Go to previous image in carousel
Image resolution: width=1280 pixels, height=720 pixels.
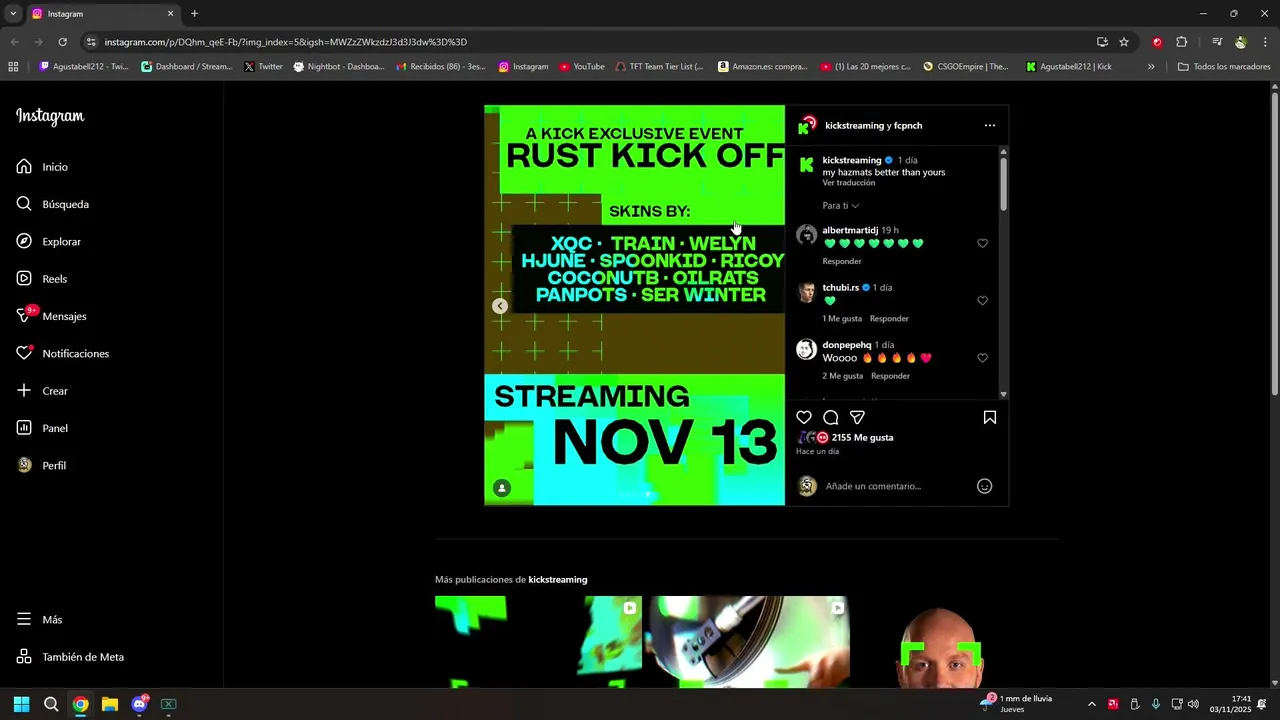point(500,306)
